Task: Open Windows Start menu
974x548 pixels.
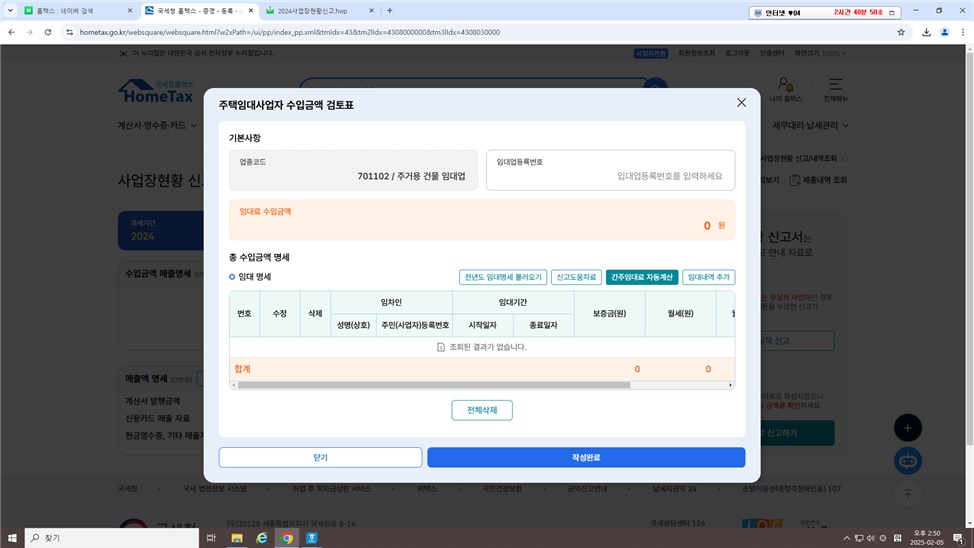Action: pos(12,538)
